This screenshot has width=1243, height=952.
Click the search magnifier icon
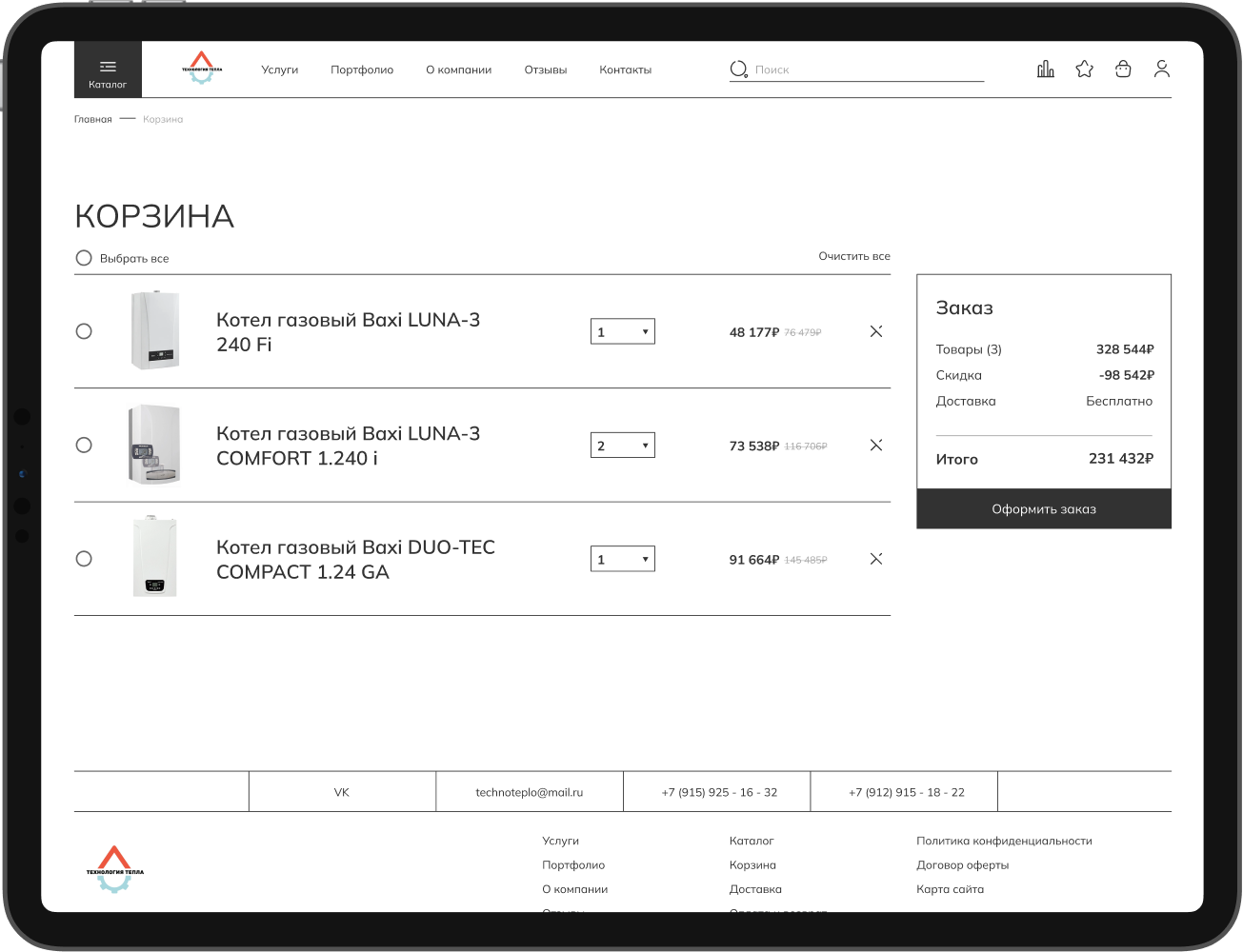(x=738, y=69)
